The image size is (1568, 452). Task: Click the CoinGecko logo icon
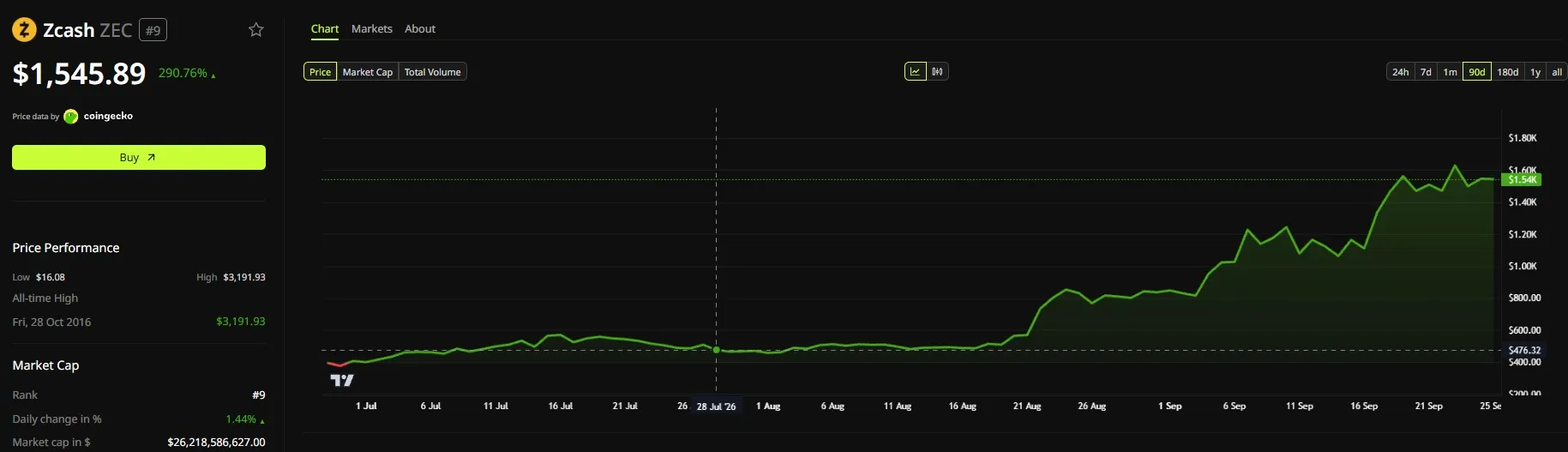tap(71, 117)
